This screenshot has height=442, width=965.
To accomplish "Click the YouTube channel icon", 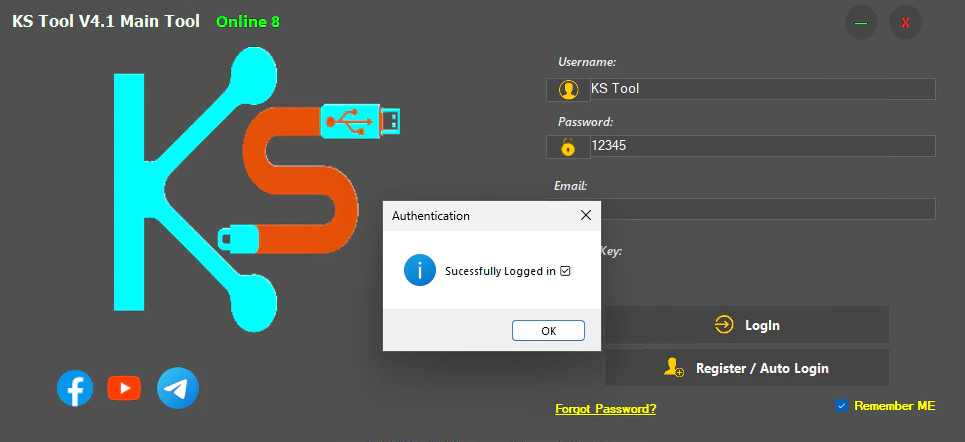I will point(124,388).
